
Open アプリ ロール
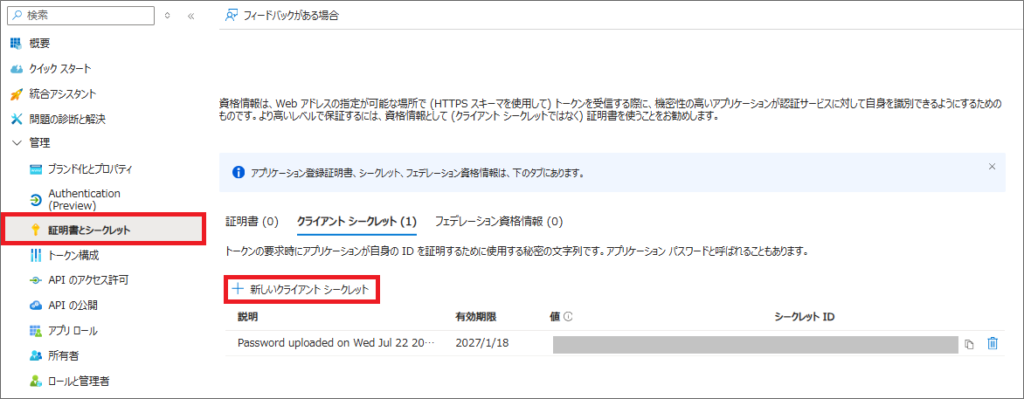(x=72, y=330)
